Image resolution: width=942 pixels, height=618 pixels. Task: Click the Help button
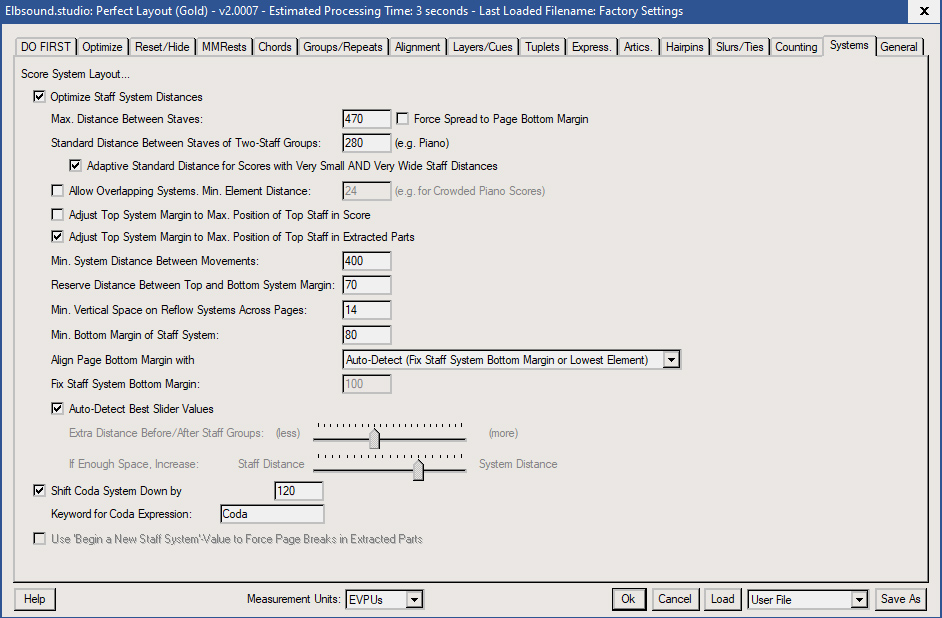[x=35, y=599]
